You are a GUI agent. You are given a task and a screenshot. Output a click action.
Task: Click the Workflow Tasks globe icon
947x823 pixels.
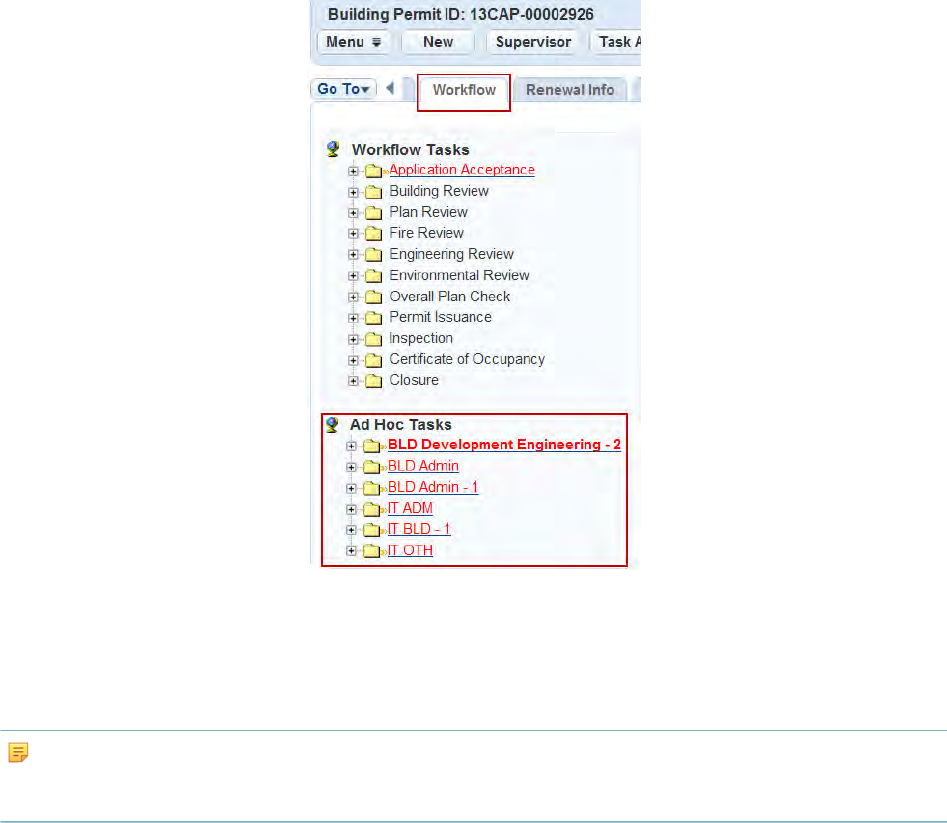pyautogui.click(x=332, y=149)
